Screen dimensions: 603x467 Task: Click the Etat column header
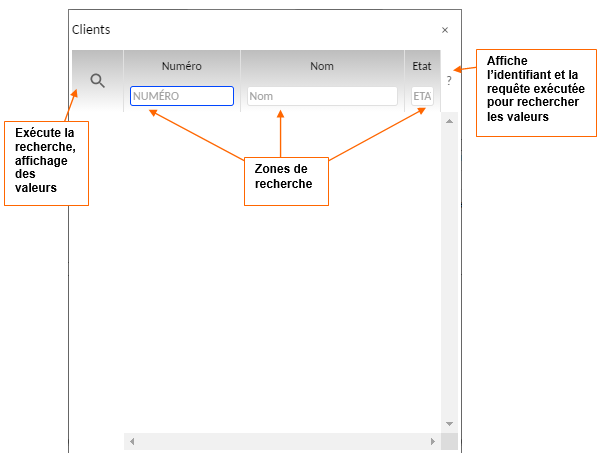coord(421,66)
